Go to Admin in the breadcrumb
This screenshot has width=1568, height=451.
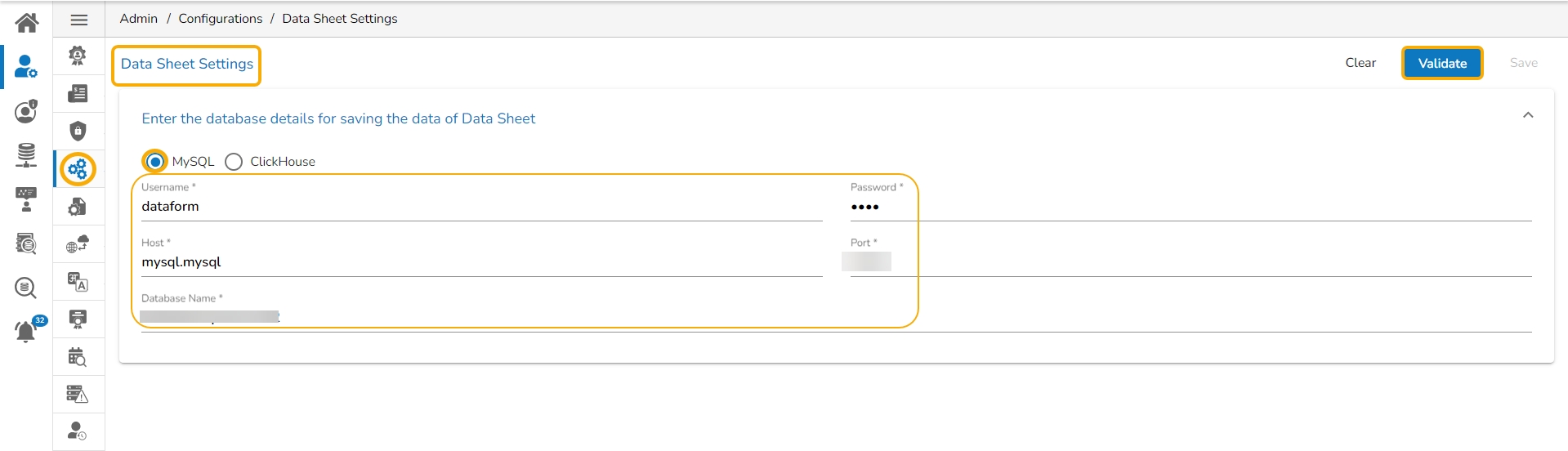138,19
